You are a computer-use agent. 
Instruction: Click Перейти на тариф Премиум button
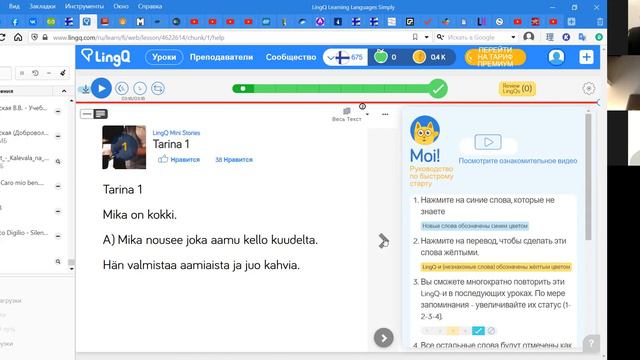(x=495, y=57)
